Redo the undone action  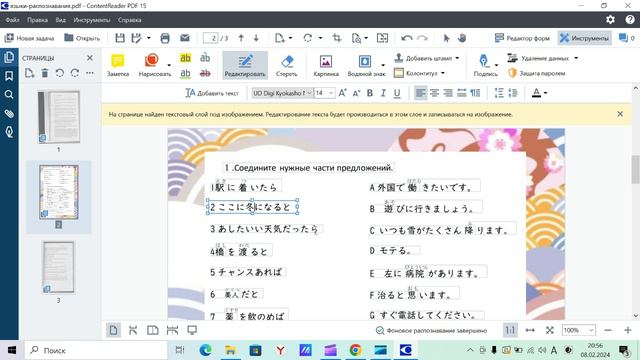422,38
